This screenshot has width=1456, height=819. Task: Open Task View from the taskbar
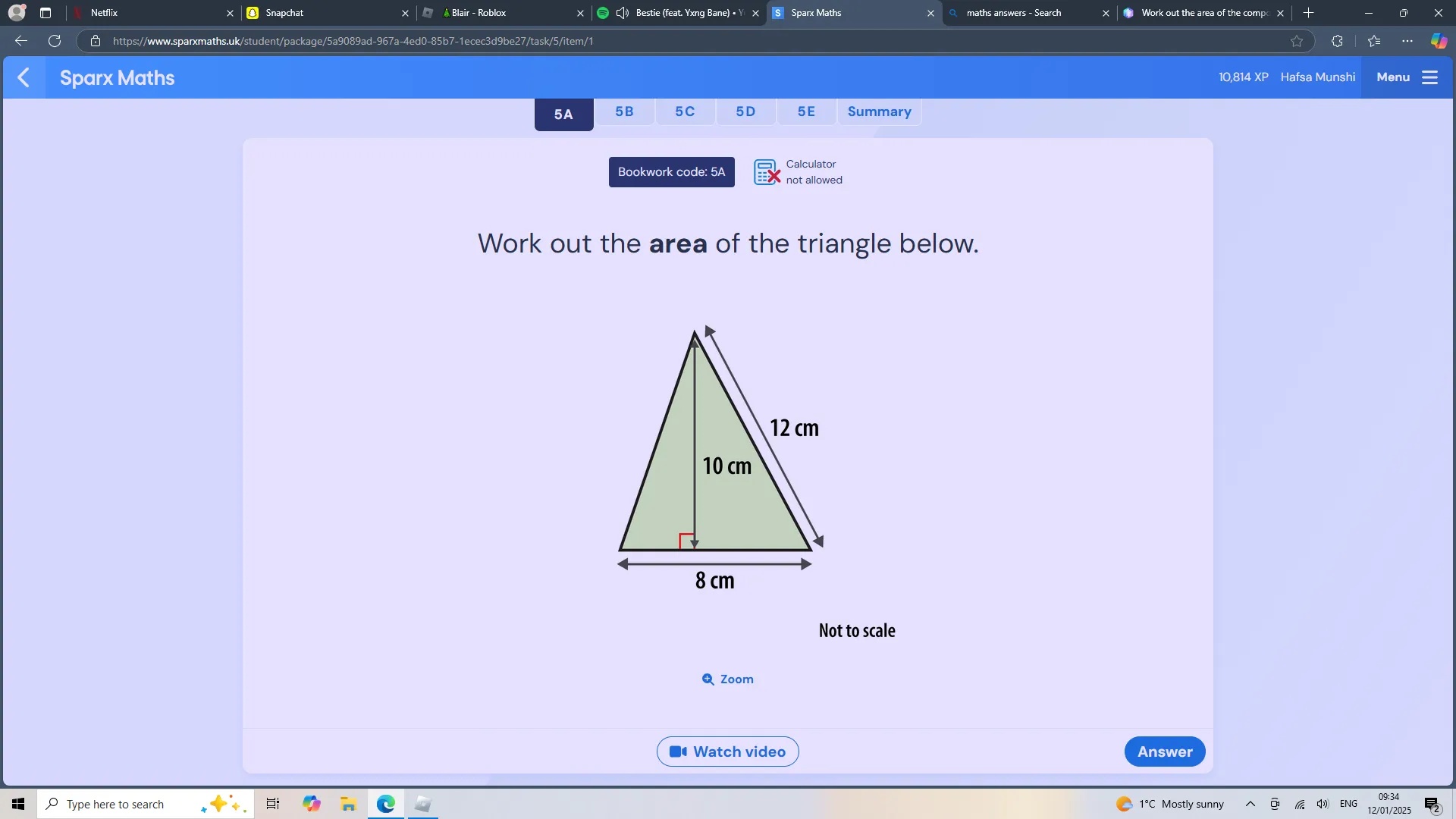[271, 803]
